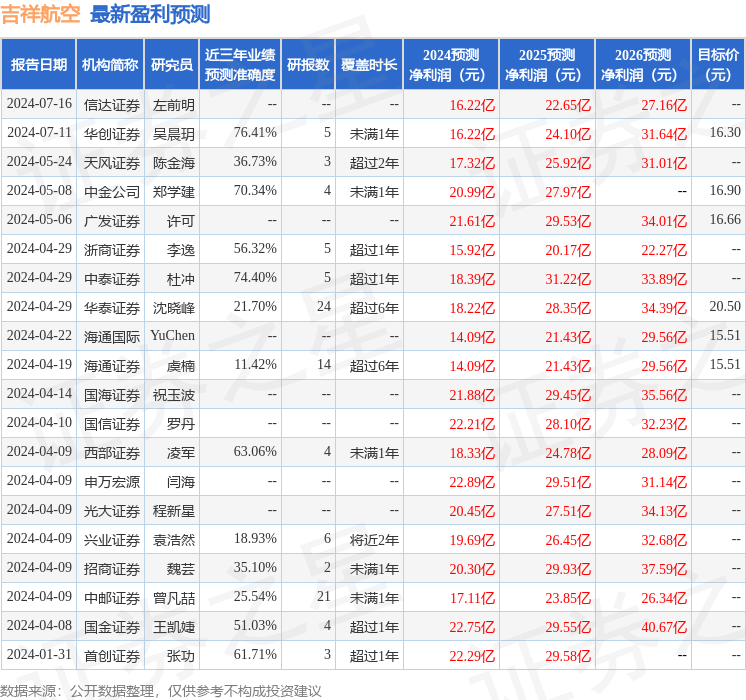This screenshot has height=700, width=746.
Task: Click the 2026预测净利润 header
Action: point(643,64)
